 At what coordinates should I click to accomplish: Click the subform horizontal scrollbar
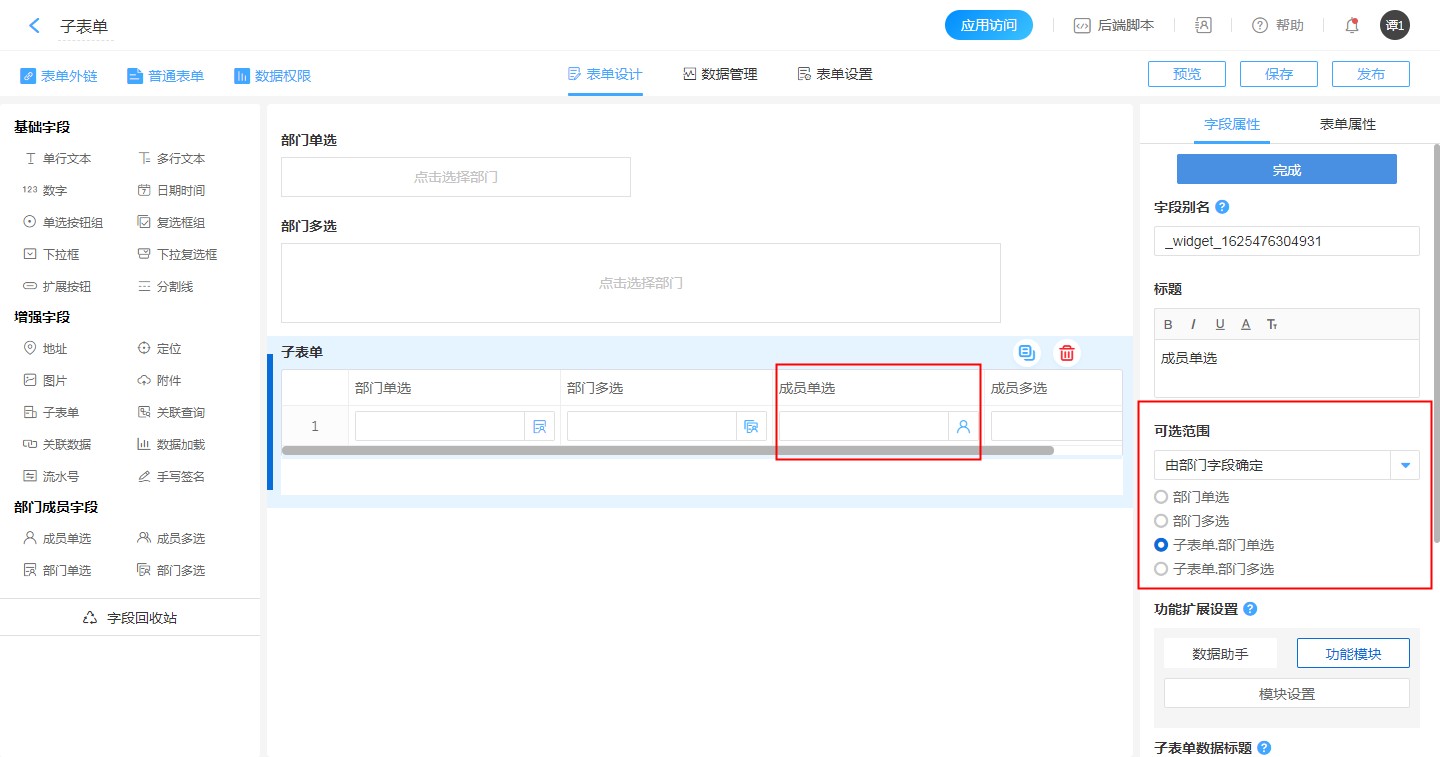(667, 451)
